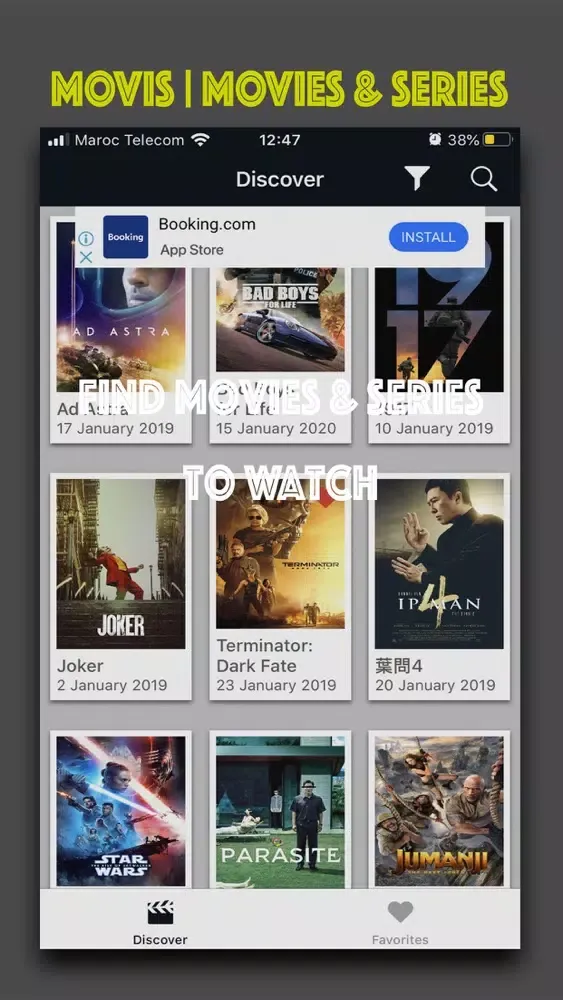
Task: Open the Terminator: Dark Fate poster
Action: click(280, 554)
